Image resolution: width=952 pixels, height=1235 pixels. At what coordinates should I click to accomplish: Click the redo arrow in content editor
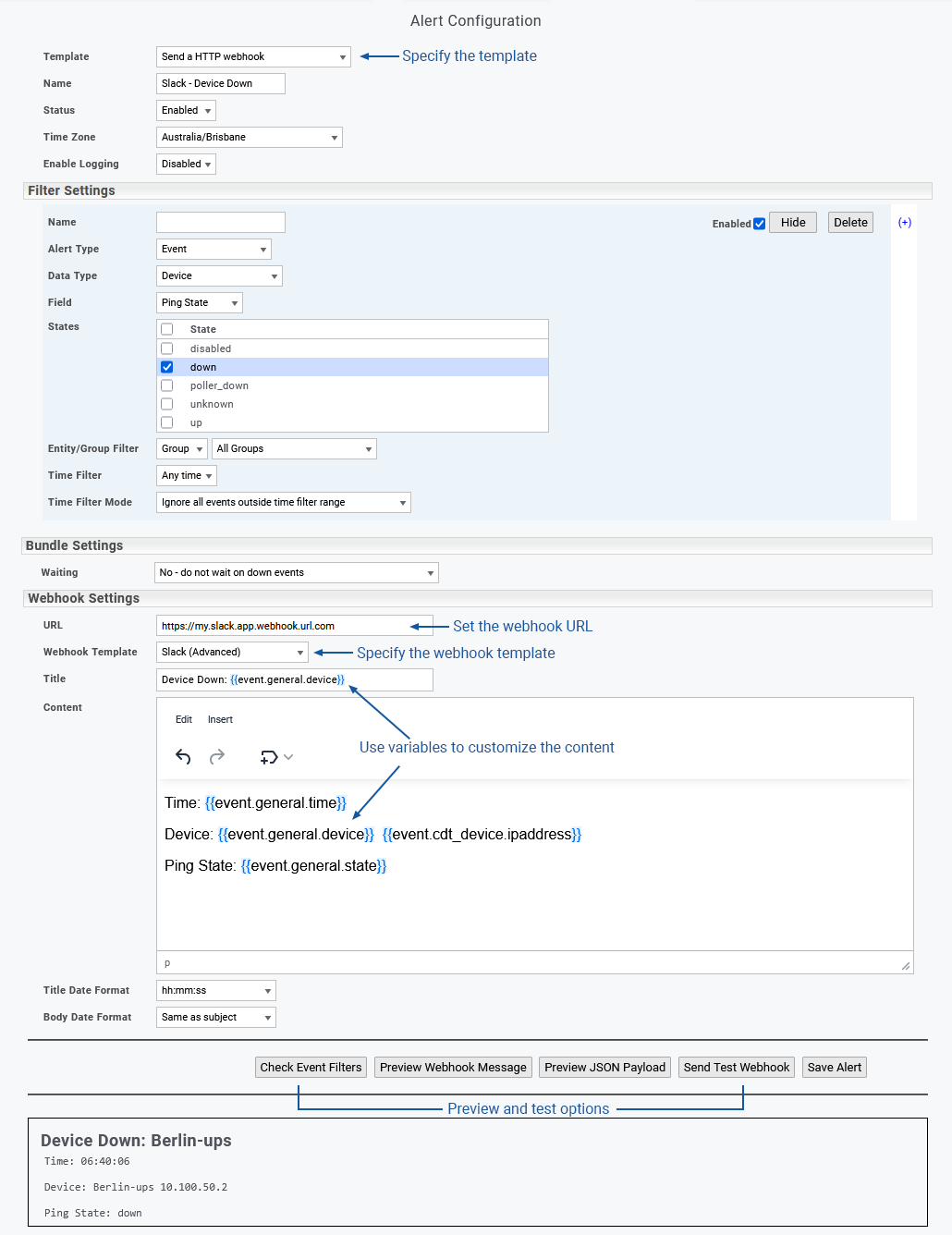[x=217, y=757]
